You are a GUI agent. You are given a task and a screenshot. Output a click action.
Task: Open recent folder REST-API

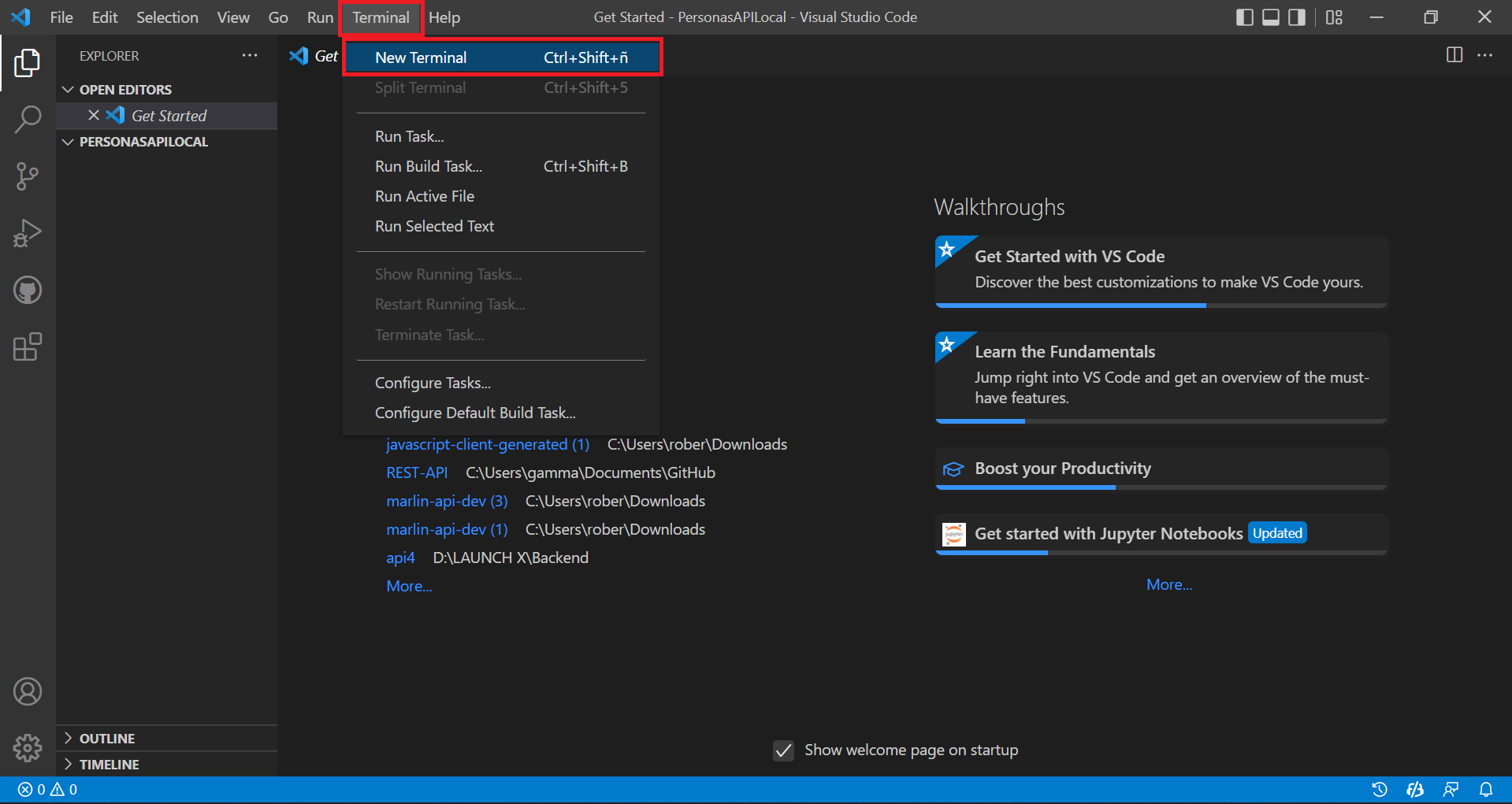click(417, 472)
